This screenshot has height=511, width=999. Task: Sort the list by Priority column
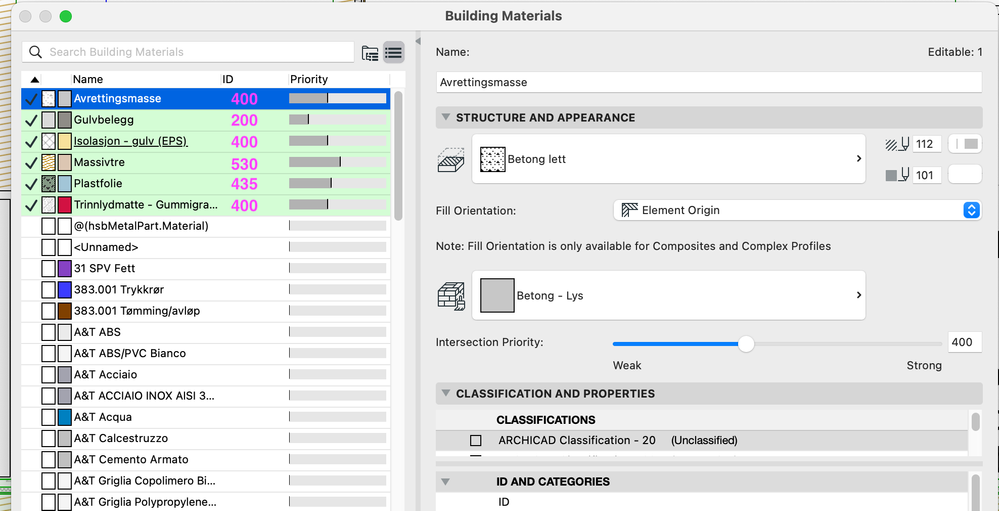pos(309,79)
